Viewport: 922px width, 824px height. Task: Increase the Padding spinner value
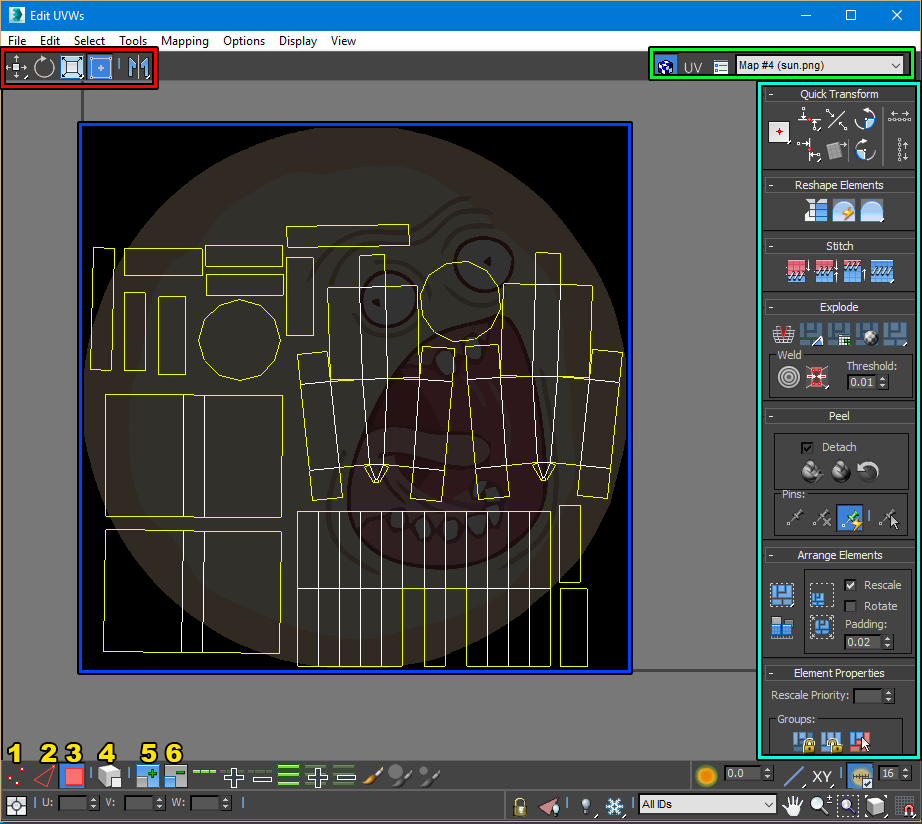coord(889,638)
